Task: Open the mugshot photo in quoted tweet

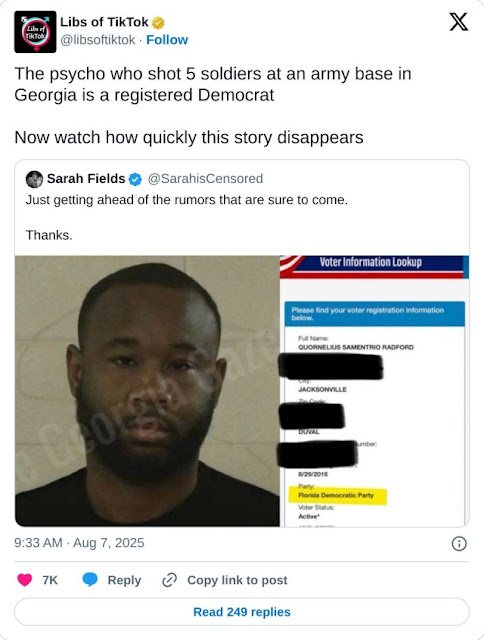Action: (147, 391)
